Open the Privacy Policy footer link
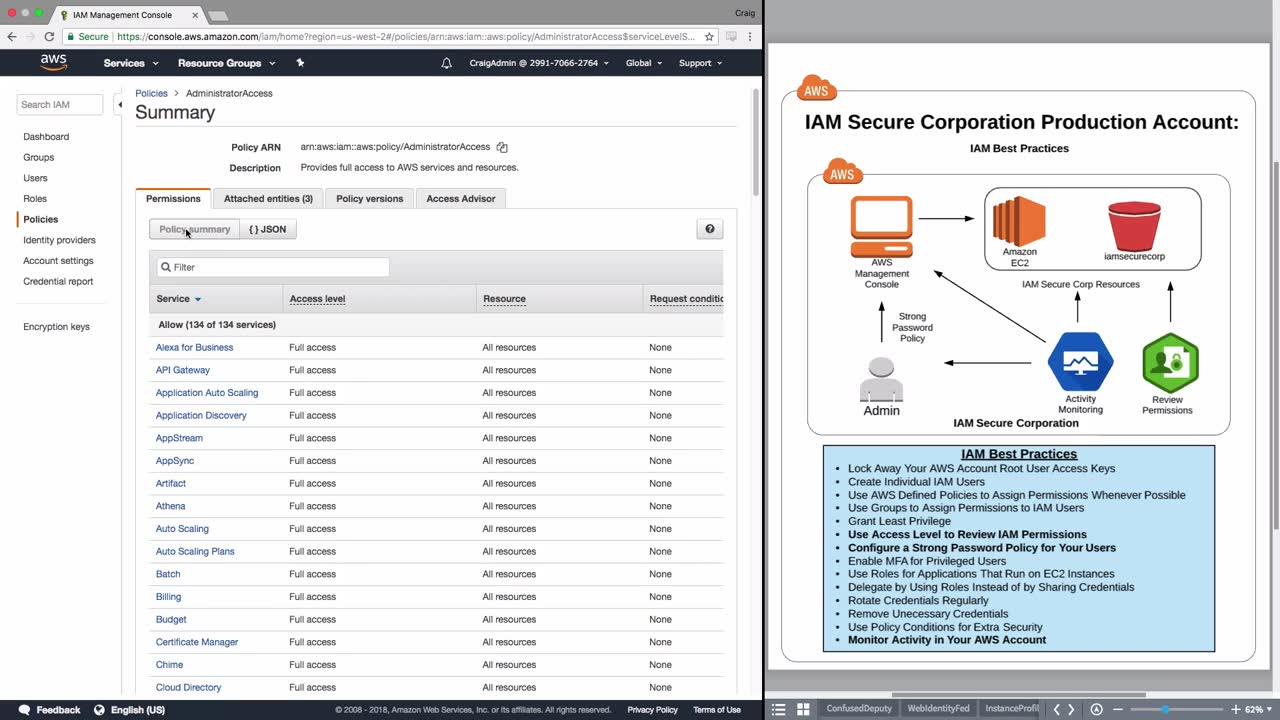 (x=653, y=710)
